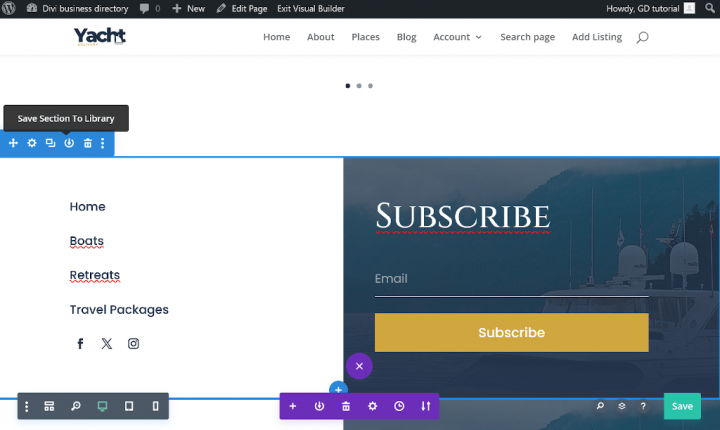Open section settings gear in blue toolbar
Screen dimensions: 720x430
tap(32, 143)
